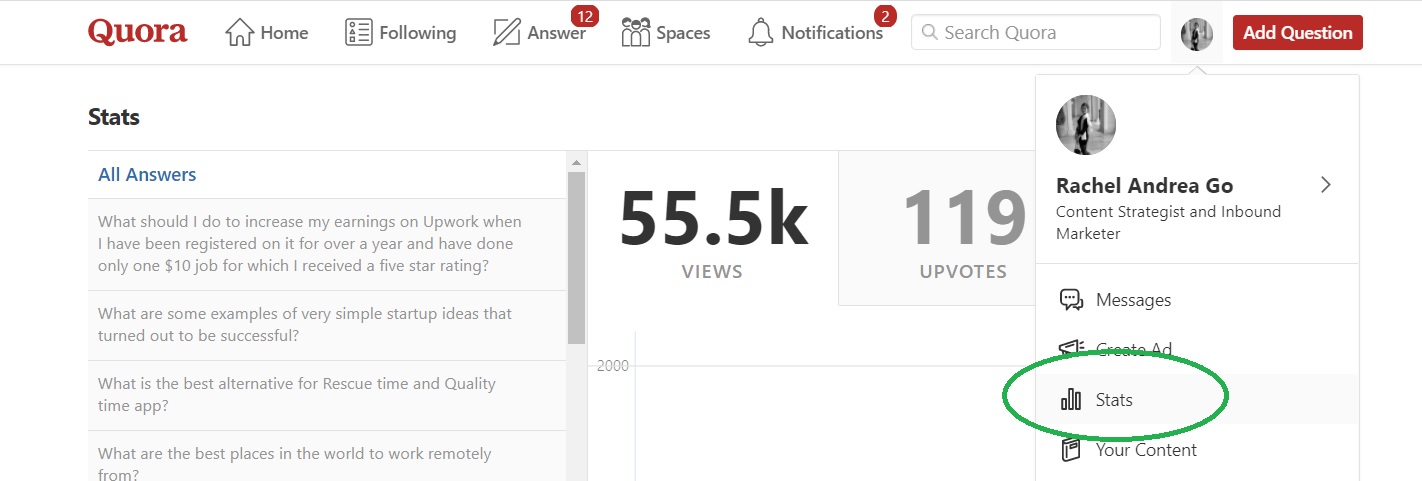Image resolution: width=1422 pixels, height=481 pixels.
Task: Select the Rescue time alternative question
Action: (327, 395)
